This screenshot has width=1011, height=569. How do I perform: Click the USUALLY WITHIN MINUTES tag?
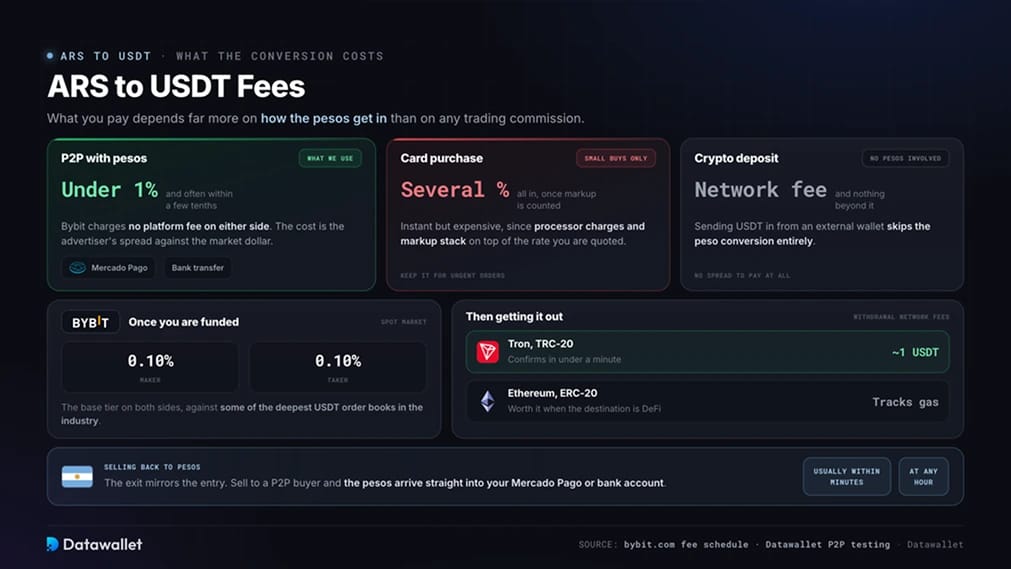pyautogui.click(x=847, y=477)
